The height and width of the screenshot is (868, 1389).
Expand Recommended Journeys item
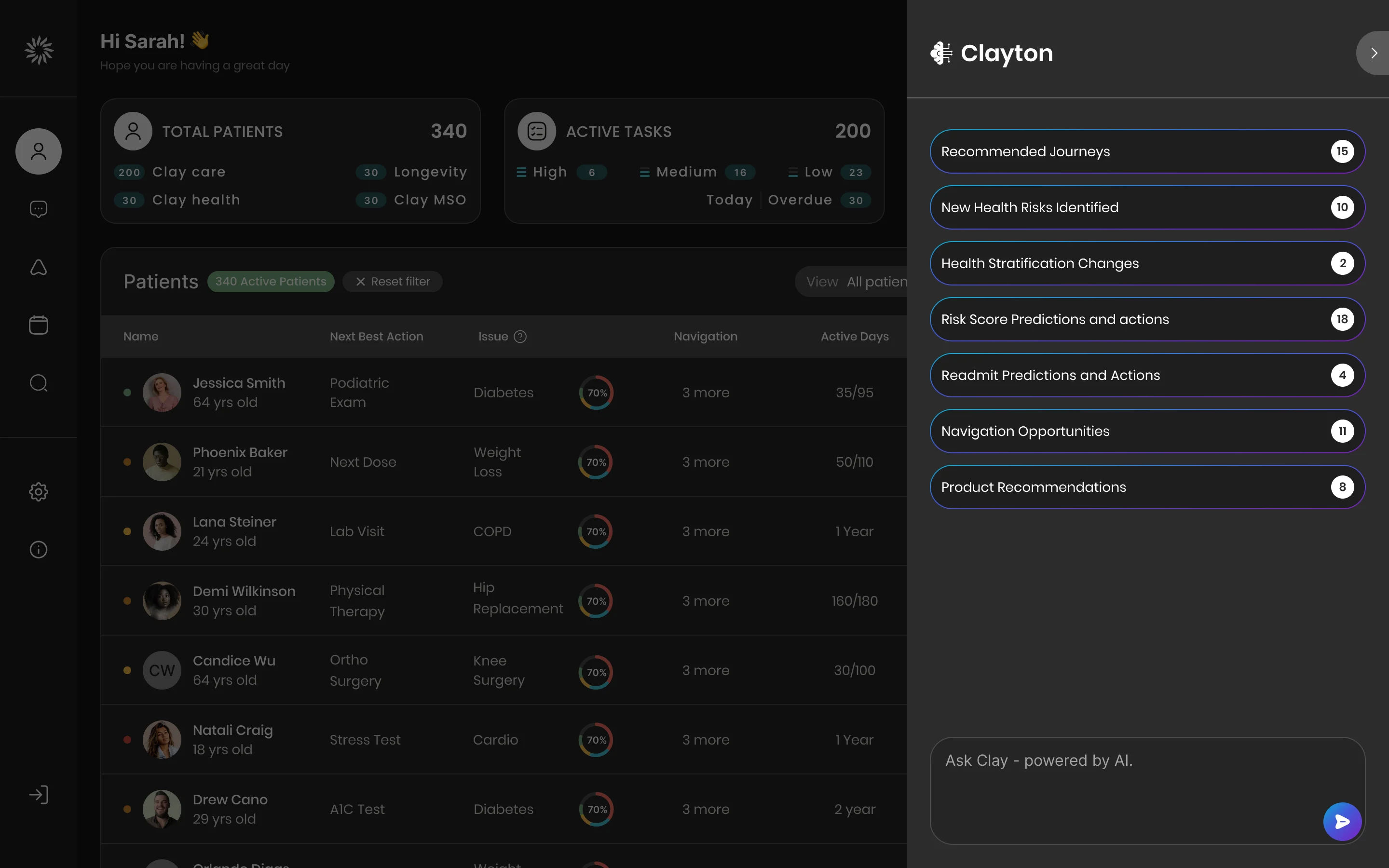(x=1147, y=151)
